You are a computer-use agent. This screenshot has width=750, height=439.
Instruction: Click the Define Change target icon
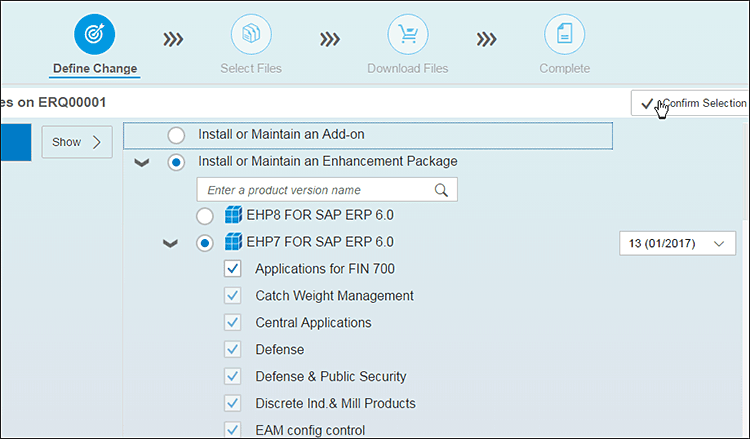(x=94, y=36)
